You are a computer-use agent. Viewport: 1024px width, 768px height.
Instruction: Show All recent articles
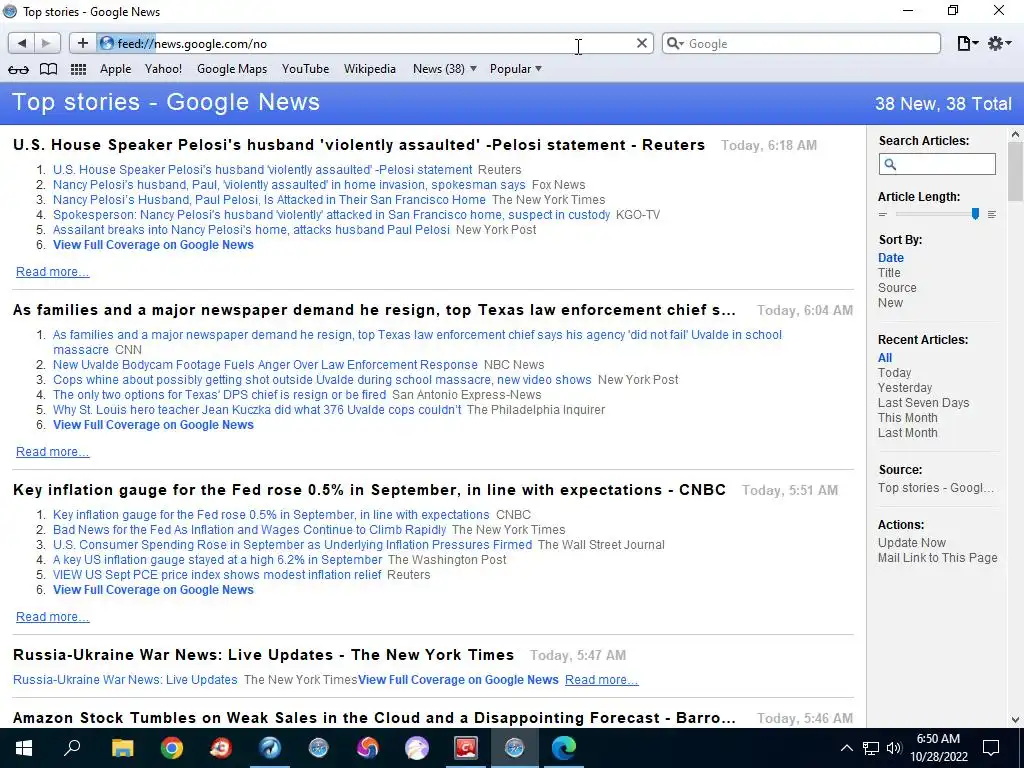[x=885, y=358]
